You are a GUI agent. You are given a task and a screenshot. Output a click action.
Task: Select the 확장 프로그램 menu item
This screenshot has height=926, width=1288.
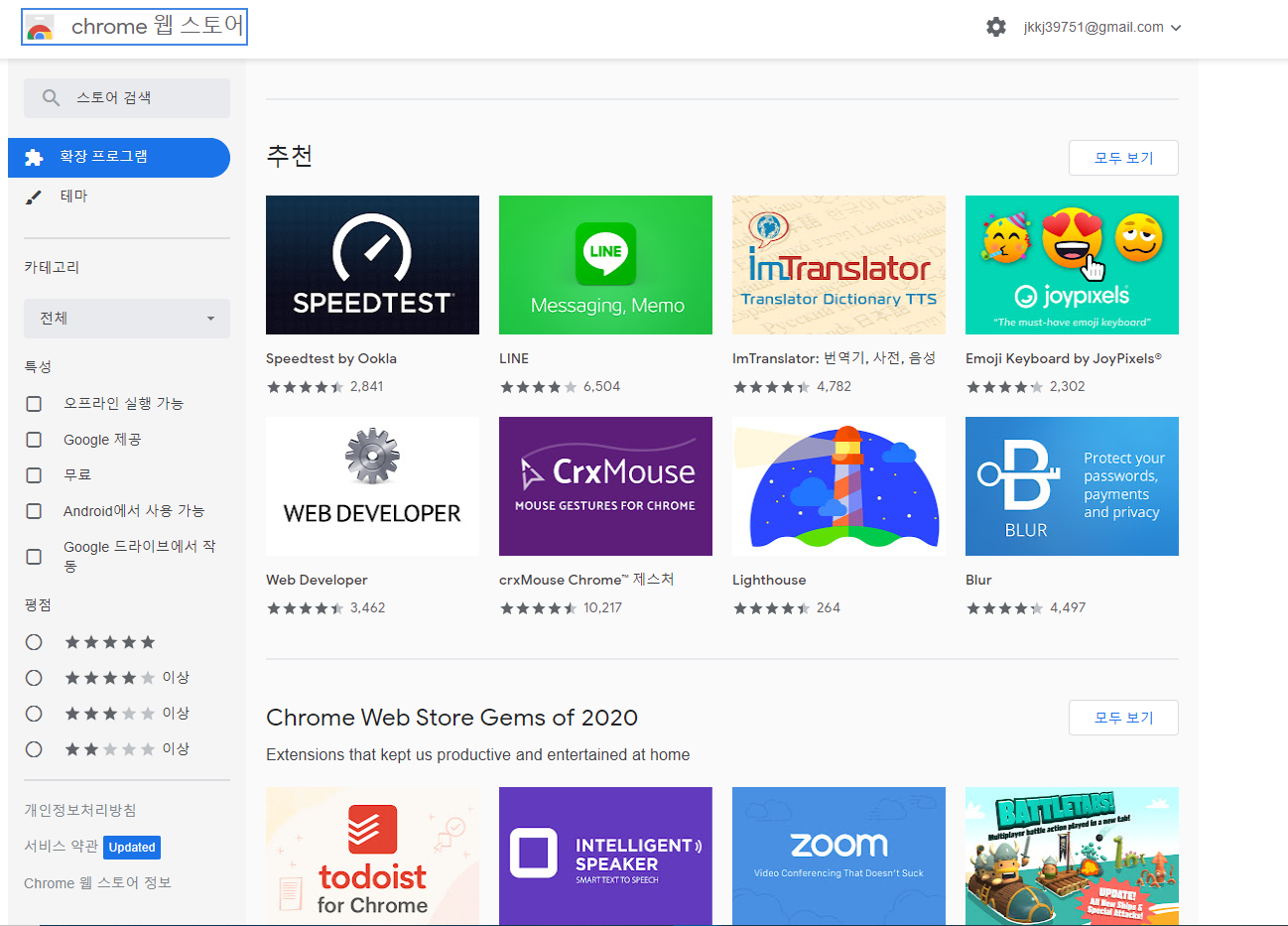119,158
